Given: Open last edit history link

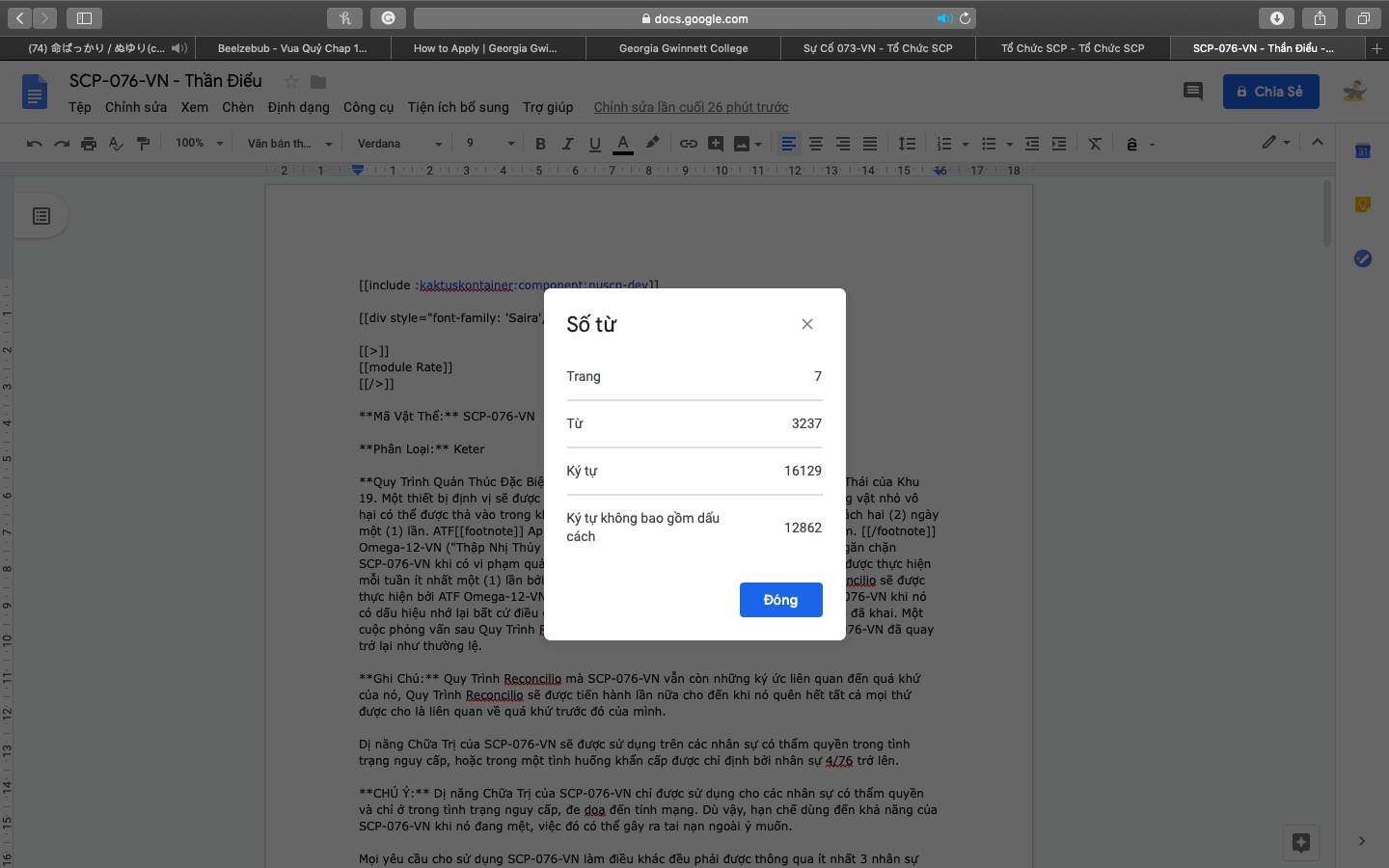Looking at the screenshot, I should tap(691, 107).
